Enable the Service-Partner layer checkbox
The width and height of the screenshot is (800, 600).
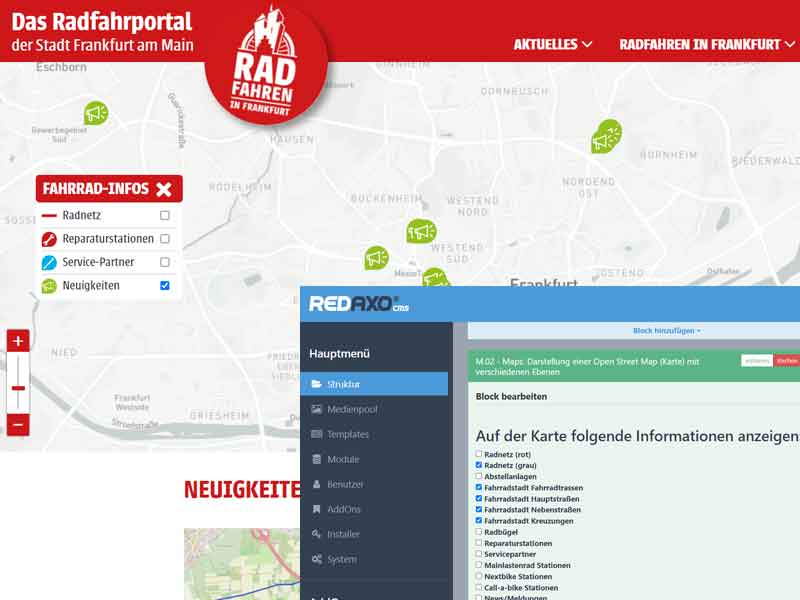tap(164, 262)
